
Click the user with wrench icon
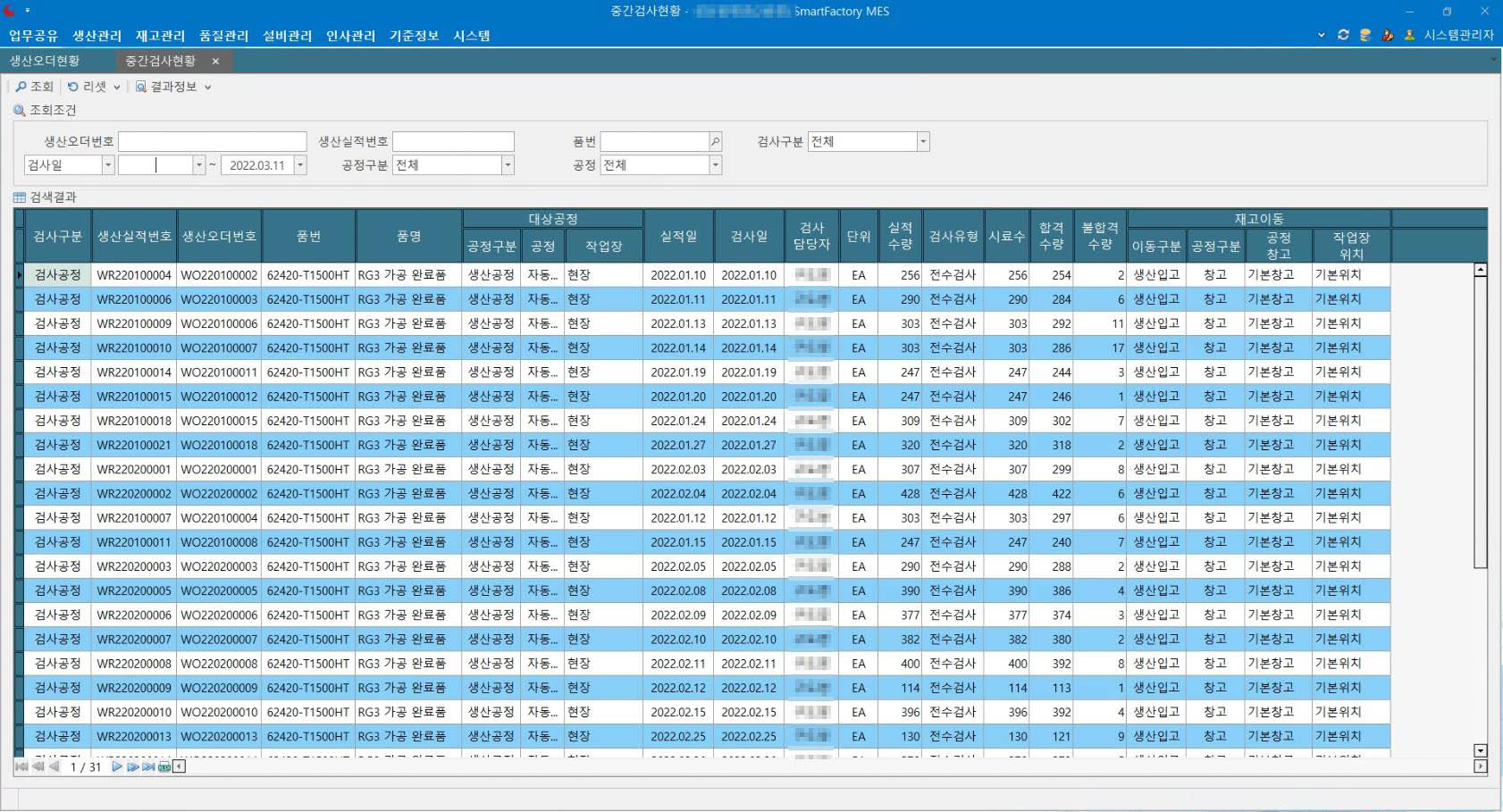point(1388,35)
